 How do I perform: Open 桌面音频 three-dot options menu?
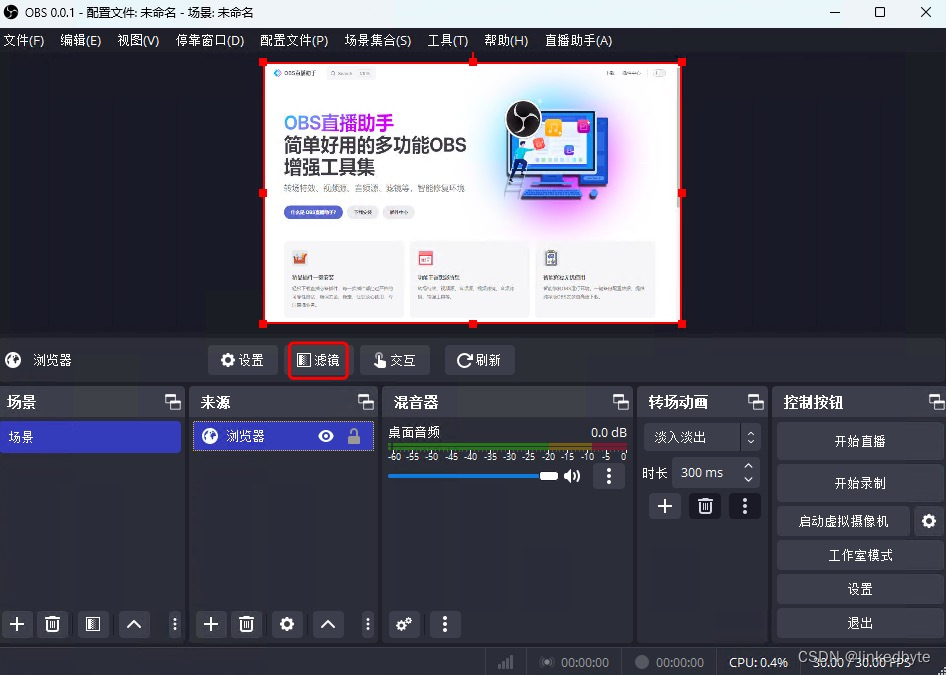point(609,476)
